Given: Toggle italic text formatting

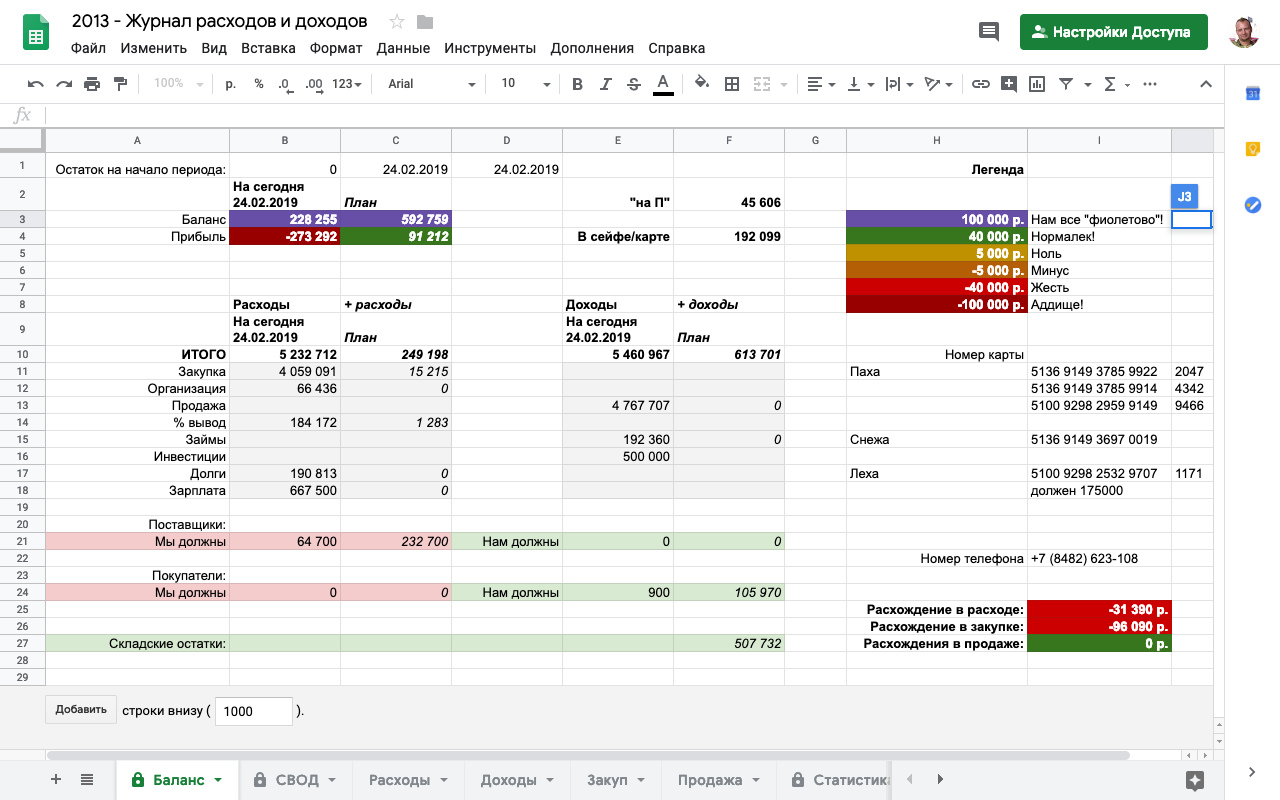Looking at the screenshot, I should pyautogui.click(x=605, y=84).
